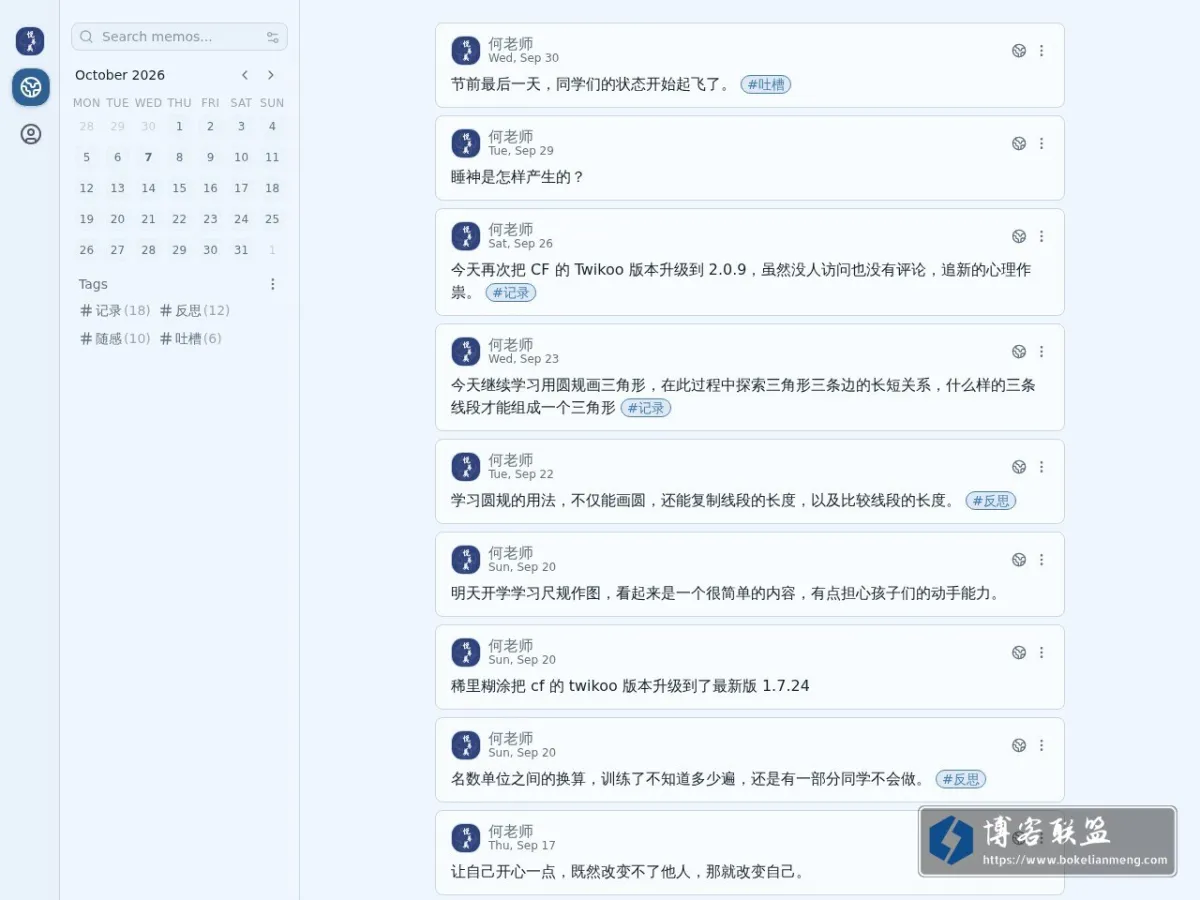Click visibility icon on Wed, Sep 23 memo
This screenshot has height=900, width=1200.
click(x=1019, y=352)
